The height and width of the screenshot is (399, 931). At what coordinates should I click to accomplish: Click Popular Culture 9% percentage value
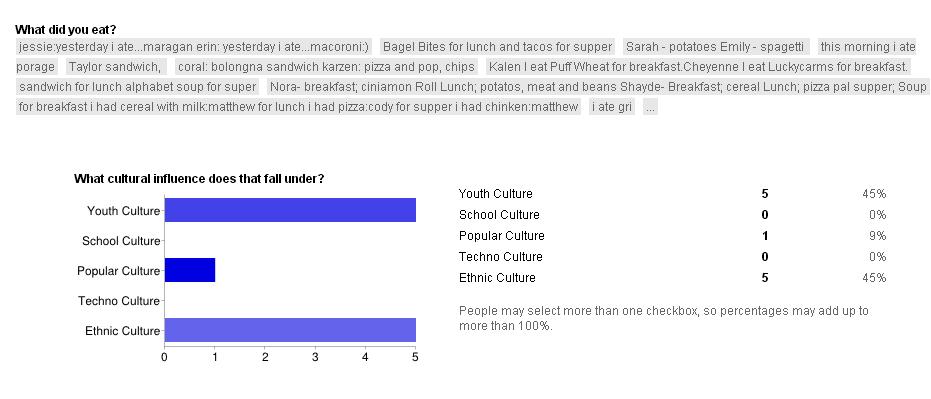(x=879, y=236)
